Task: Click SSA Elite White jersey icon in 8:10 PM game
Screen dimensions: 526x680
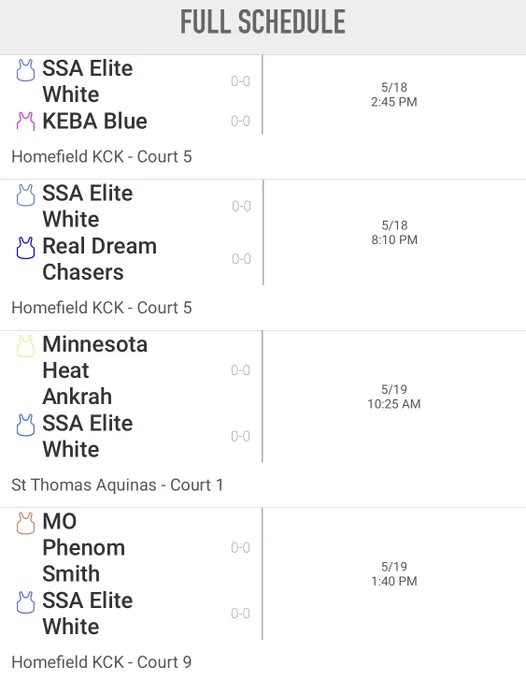Action: pos(26,195)
